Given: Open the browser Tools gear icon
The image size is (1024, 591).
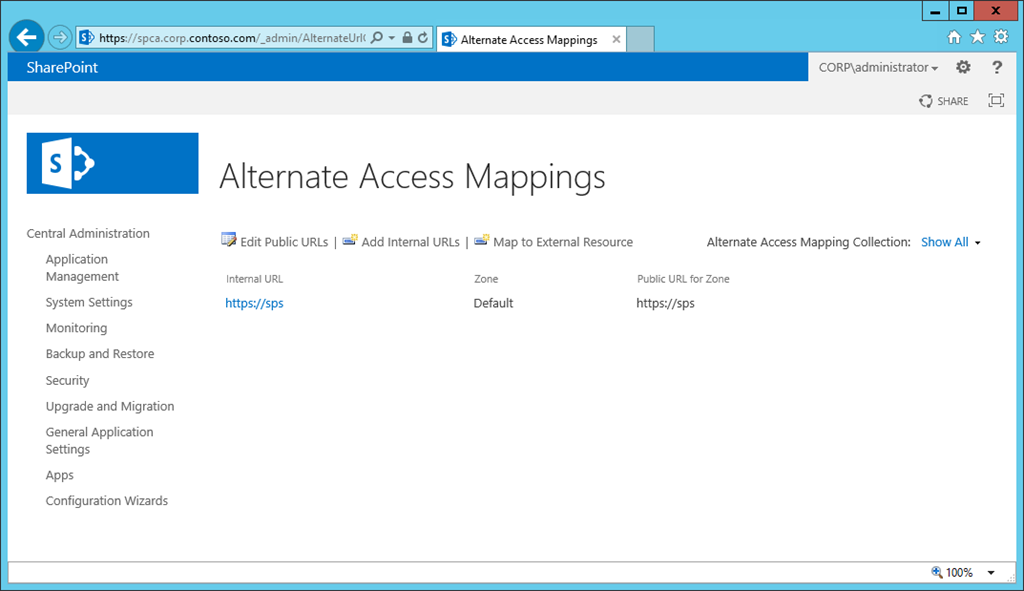Looking at the screenshot, I should [1001, 37].
